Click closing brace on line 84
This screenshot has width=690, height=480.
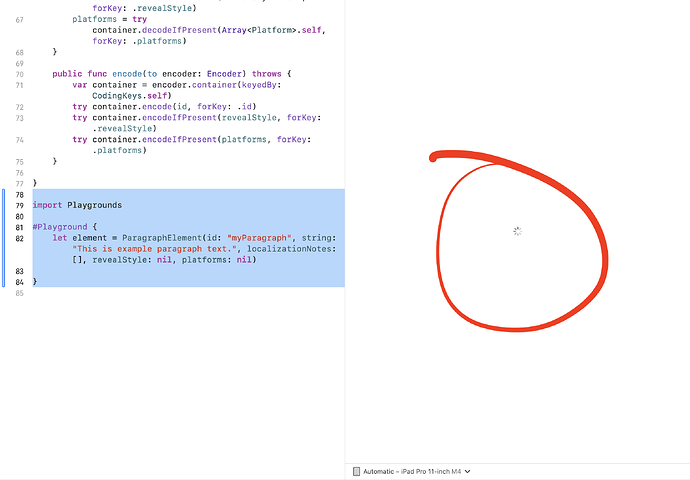pyautogui.click(x=35, y=282)
